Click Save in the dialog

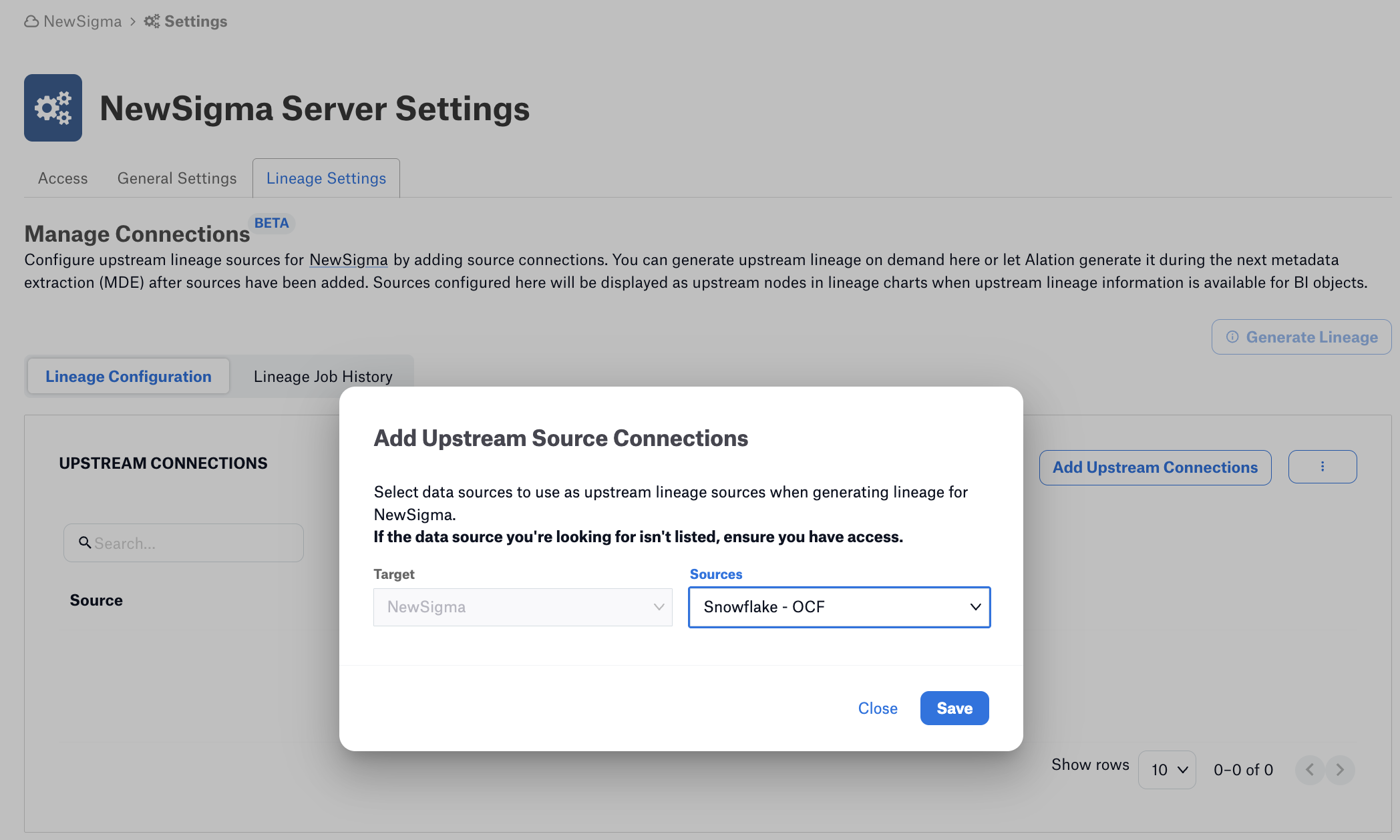(x=954, y=708)
